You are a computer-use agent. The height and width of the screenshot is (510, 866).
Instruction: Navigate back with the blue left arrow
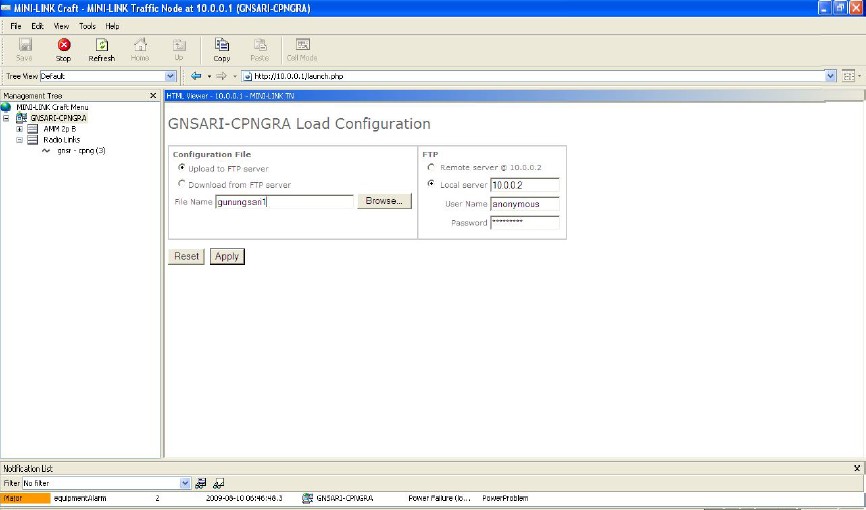click(196, 76)
